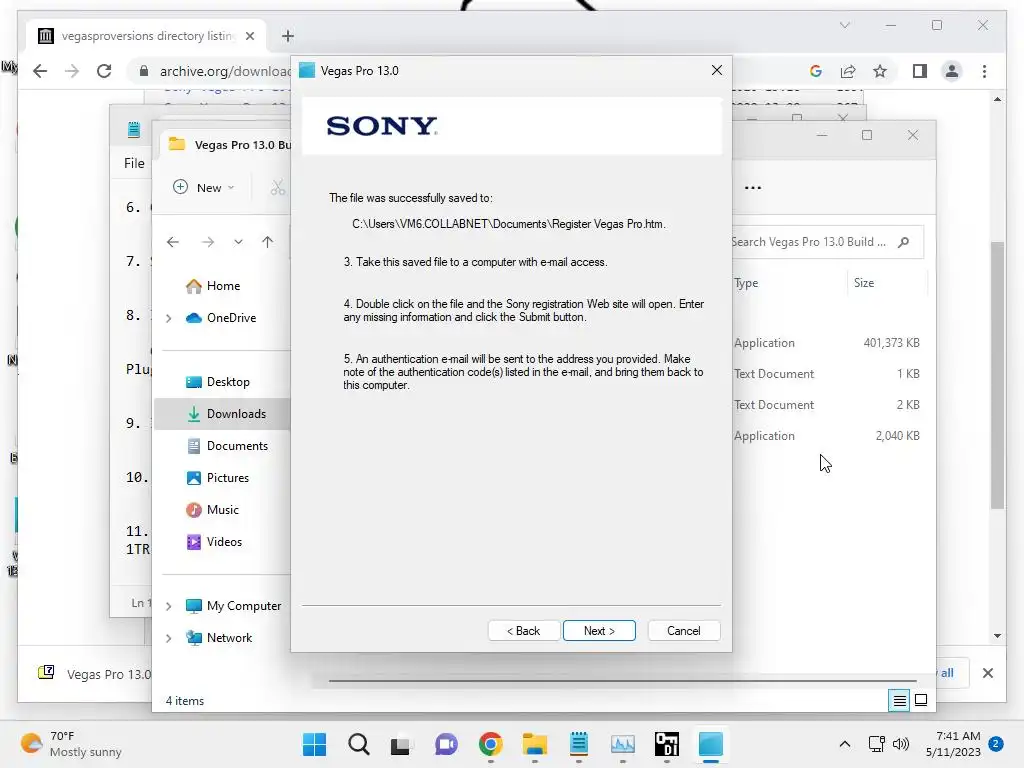Image resolution: width=1024 pixels, height=768 pixels.
Task: Show hidden system tray icons
Action: 844,744
